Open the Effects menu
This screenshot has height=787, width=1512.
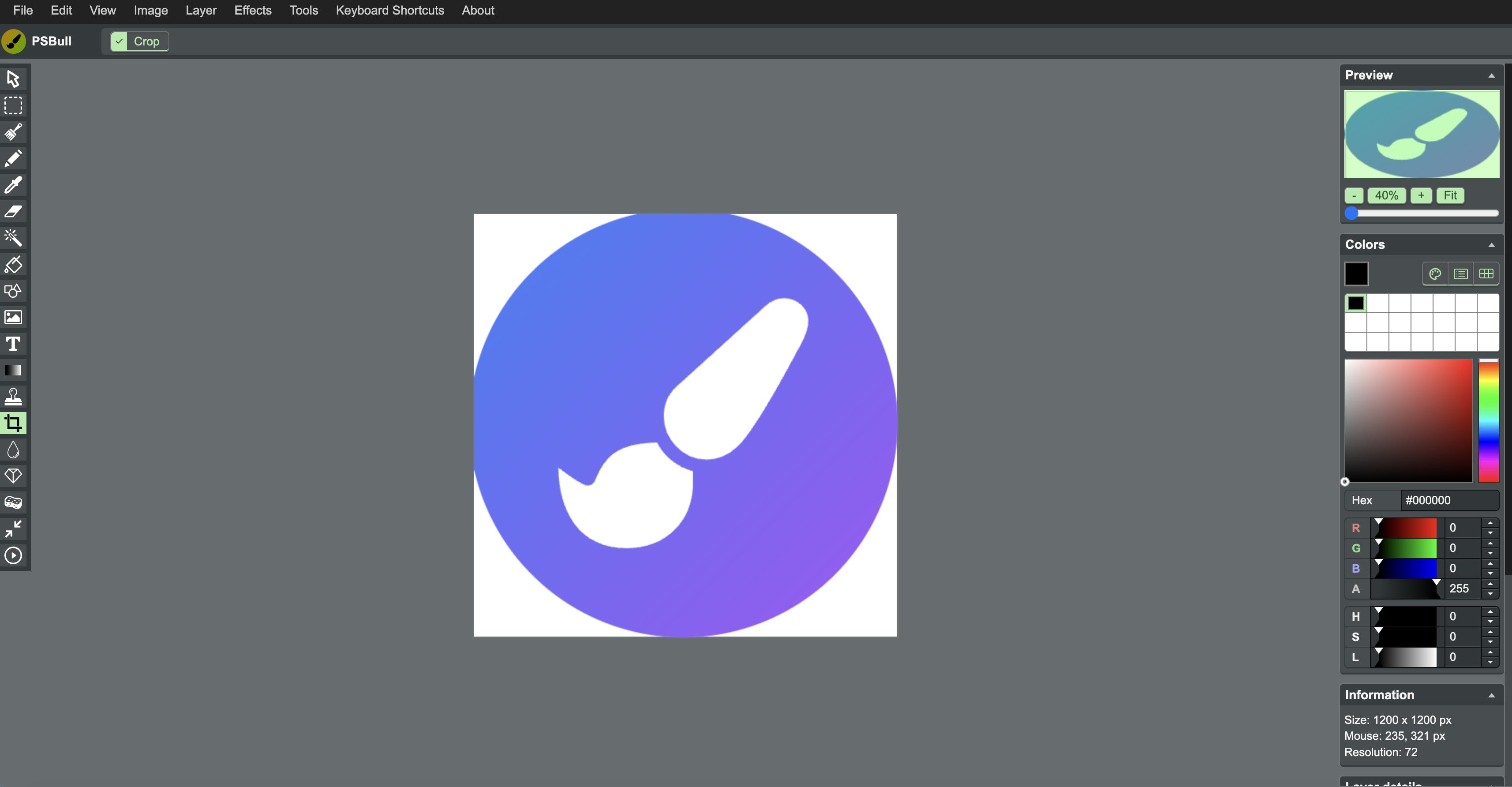(x=252, y=11)
